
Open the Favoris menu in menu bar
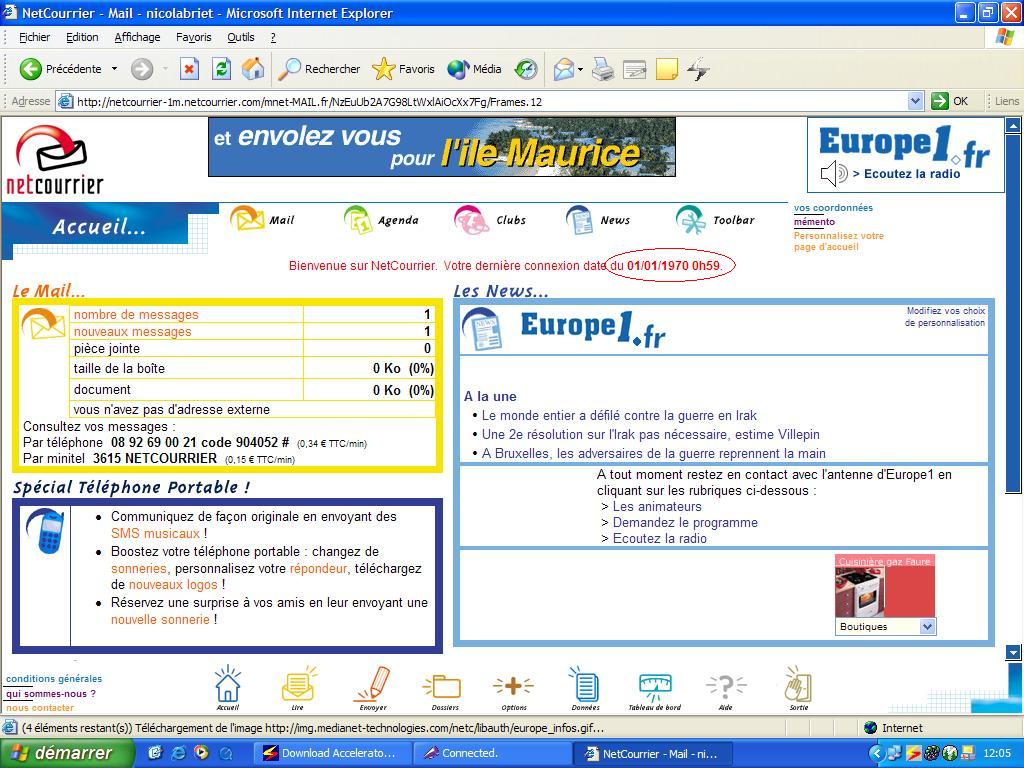(193, 37)
